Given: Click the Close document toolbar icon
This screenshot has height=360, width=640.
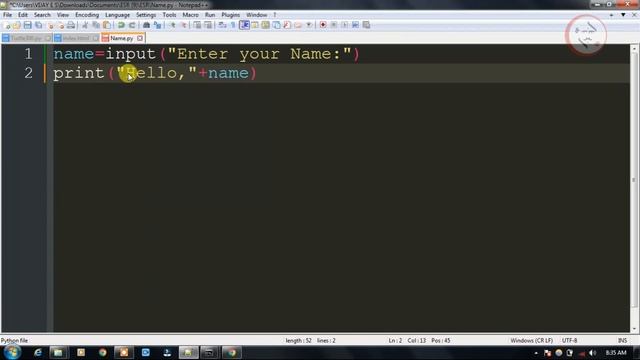Looking at the screenshot, I should (50, 25).
